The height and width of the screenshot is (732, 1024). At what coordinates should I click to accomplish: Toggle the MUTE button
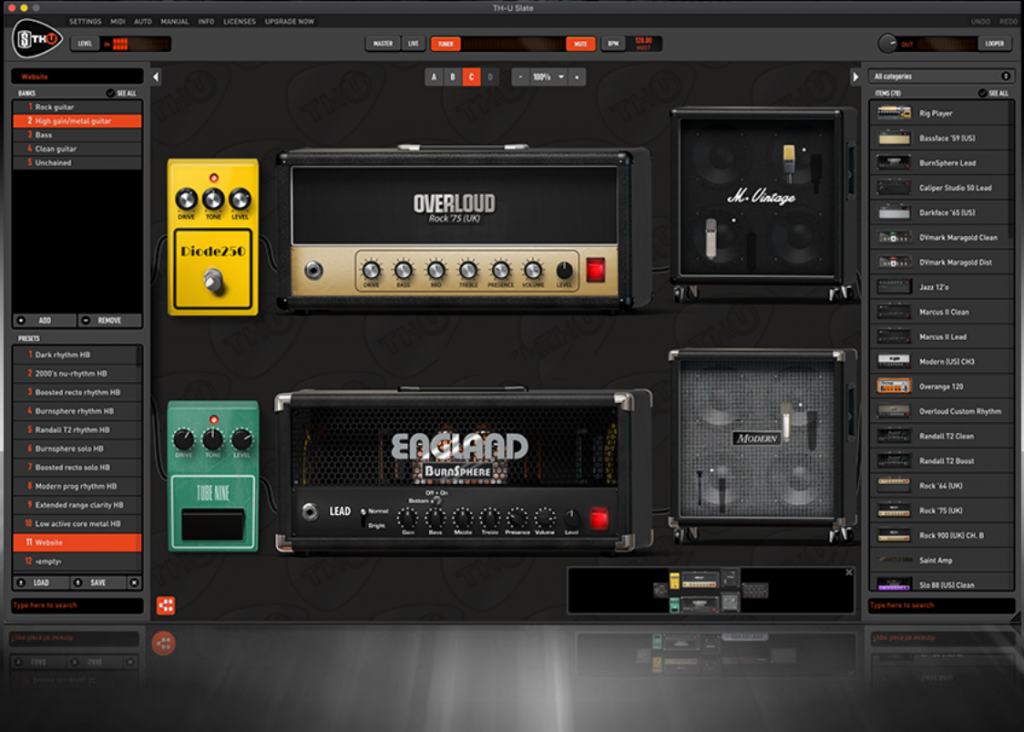click(x=580, y=44)
